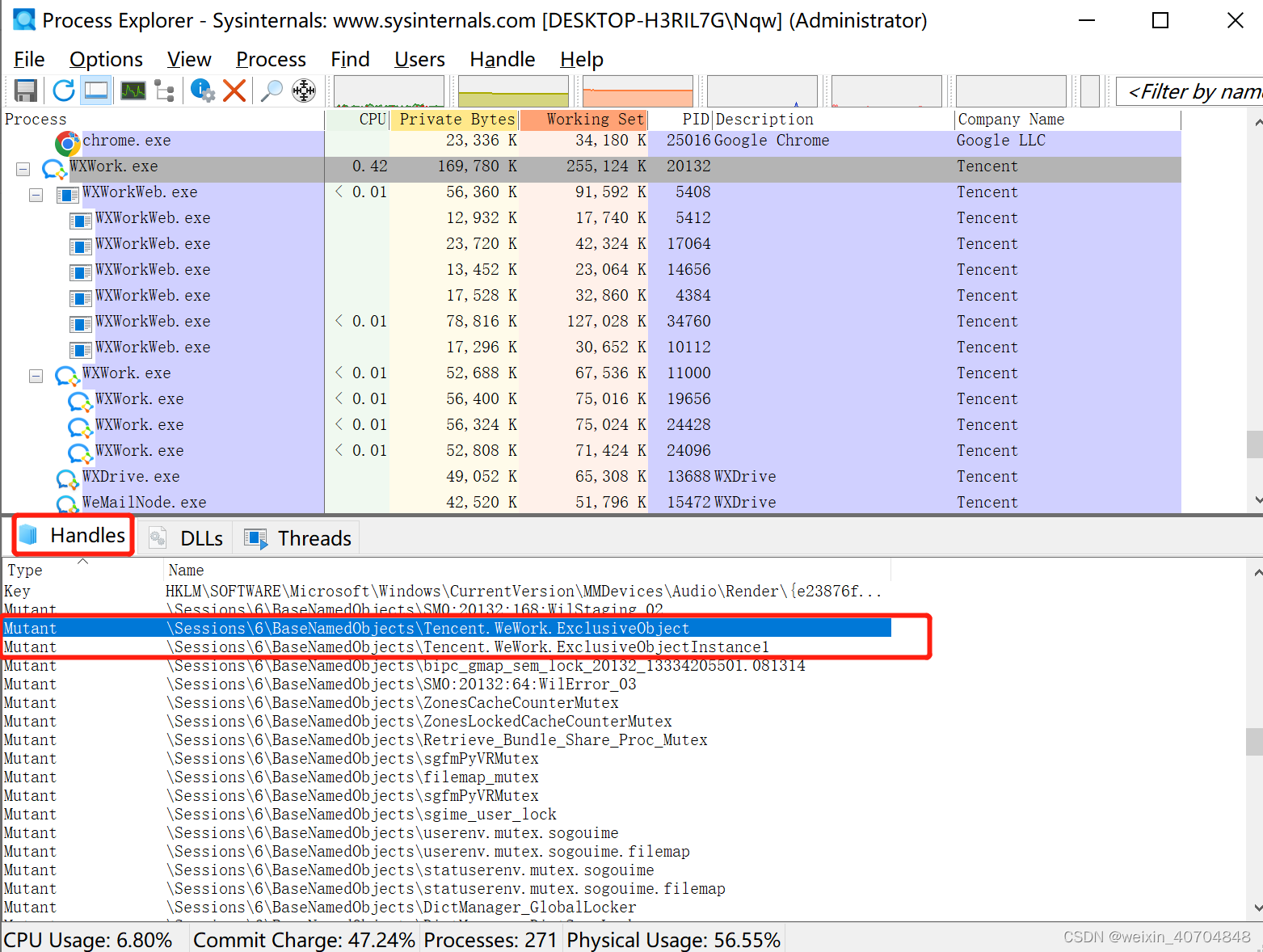Collapse the WXWorkWeb.exe PID 5408 tree node
Viewport: 1263px width, 952px height.
click(x=36, y=195)
